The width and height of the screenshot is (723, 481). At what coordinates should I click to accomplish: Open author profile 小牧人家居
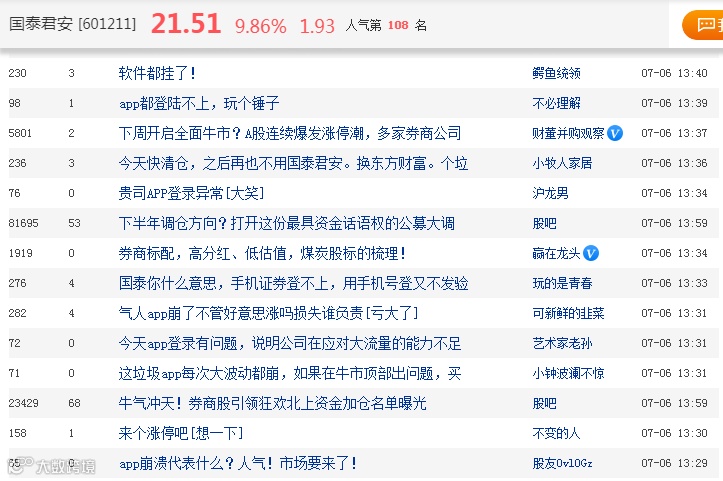pos(562,163)
